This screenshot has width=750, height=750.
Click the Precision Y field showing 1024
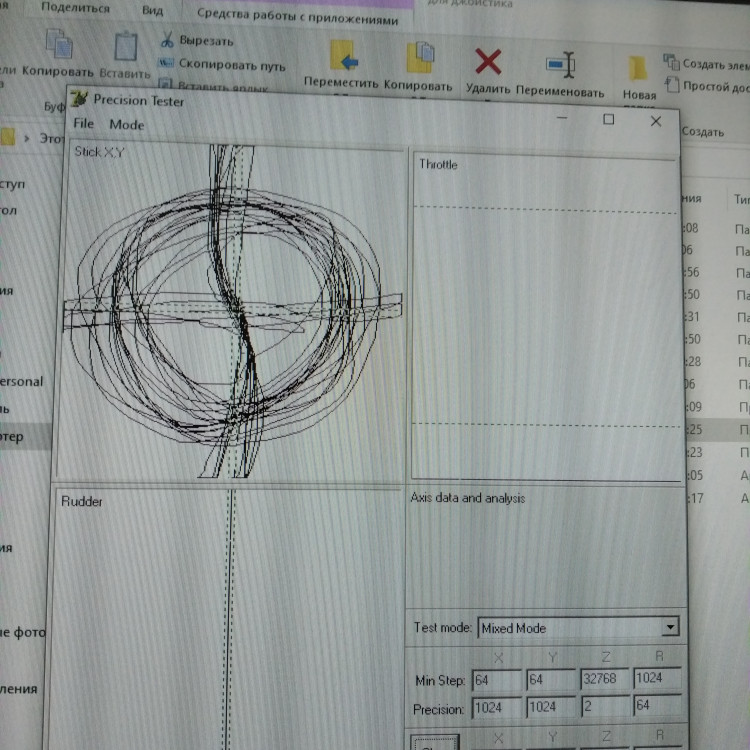coord(551,707)
